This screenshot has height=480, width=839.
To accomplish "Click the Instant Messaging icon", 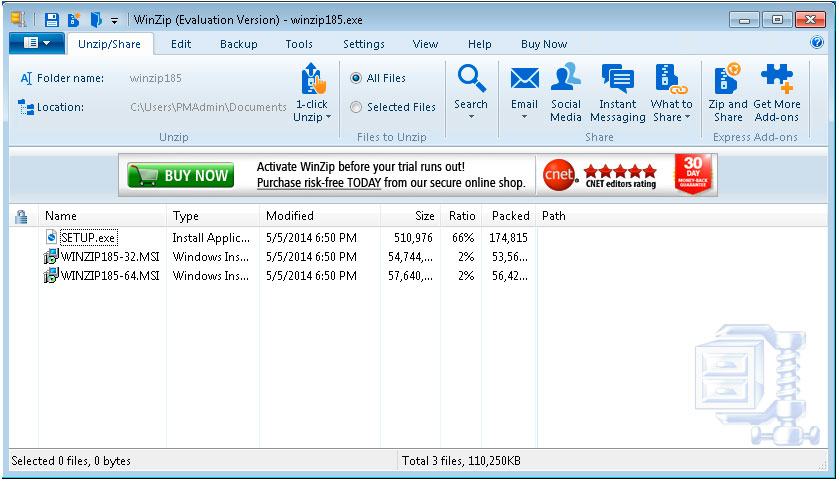I will click(617, 78).
